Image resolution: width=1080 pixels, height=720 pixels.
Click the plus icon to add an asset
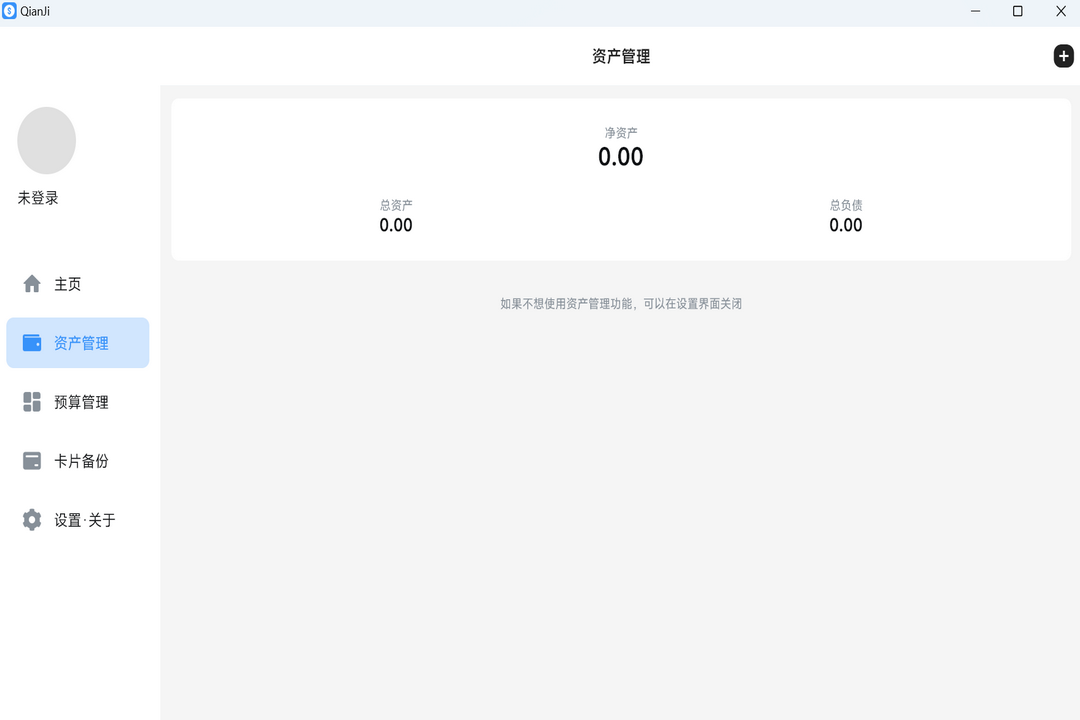[x=1062, y=55]
